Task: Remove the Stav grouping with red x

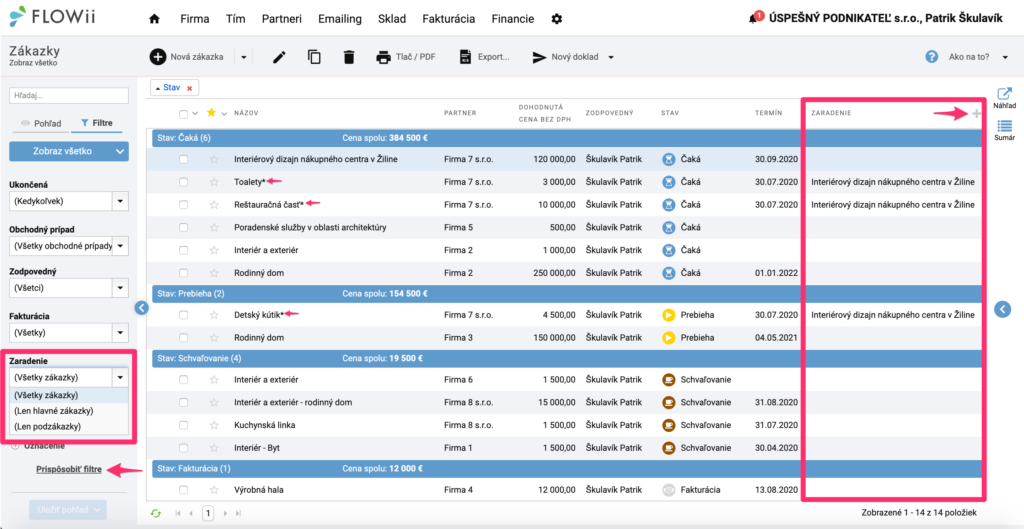Action: tap(189, 88)
